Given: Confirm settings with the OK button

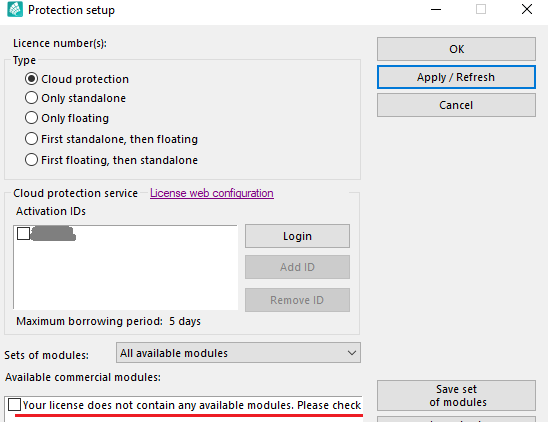Looking at the screenshot, I should pos(456,49).
